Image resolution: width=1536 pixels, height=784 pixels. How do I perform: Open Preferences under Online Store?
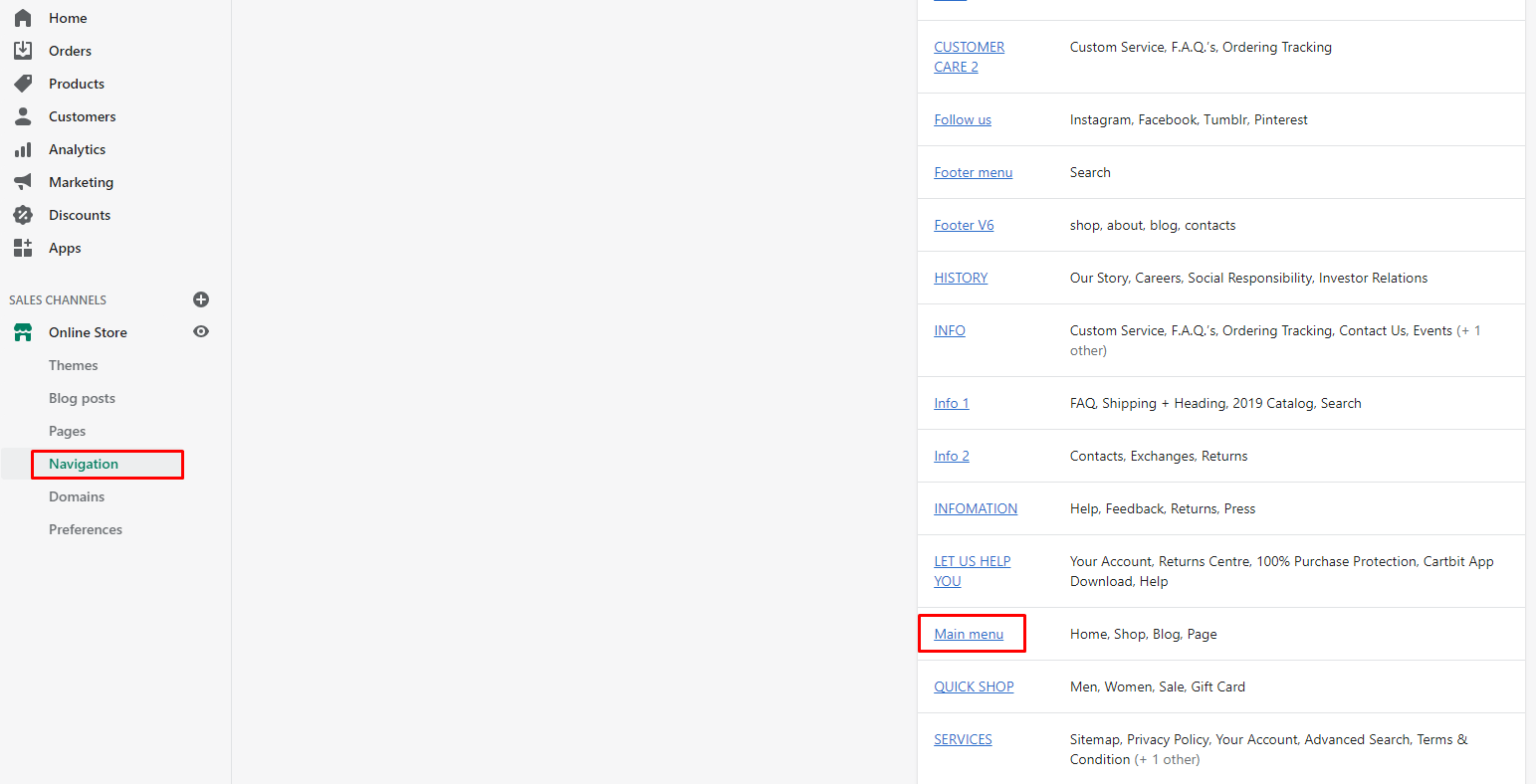click(86, 529)
